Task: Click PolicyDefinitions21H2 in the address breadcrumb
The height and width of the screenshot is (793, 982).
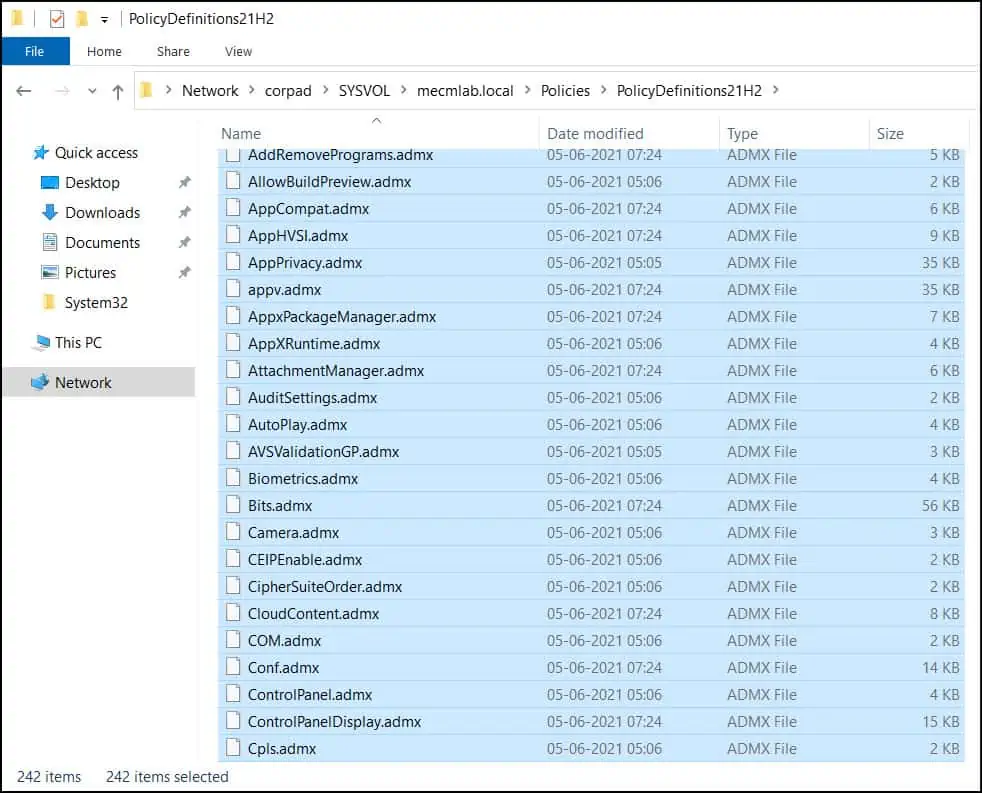Action: 689,91
